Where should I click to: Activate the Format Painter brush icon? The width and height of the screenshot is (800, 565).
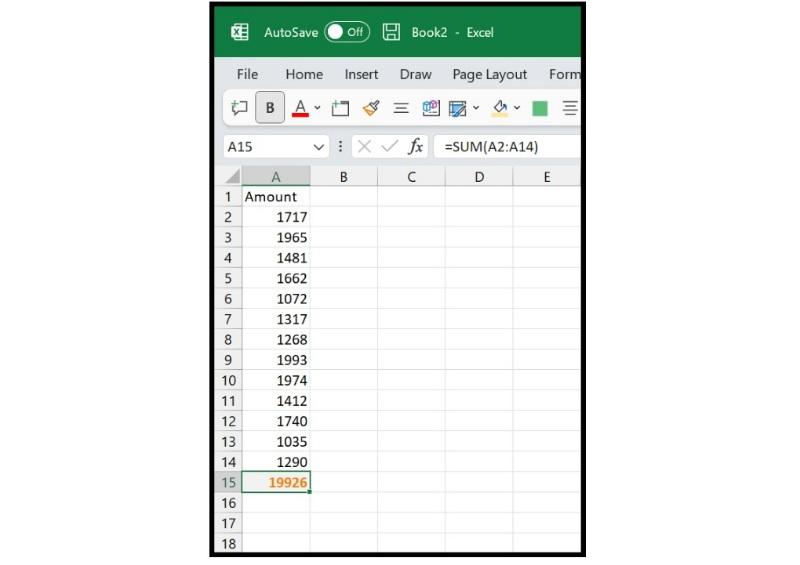(371, 108)
